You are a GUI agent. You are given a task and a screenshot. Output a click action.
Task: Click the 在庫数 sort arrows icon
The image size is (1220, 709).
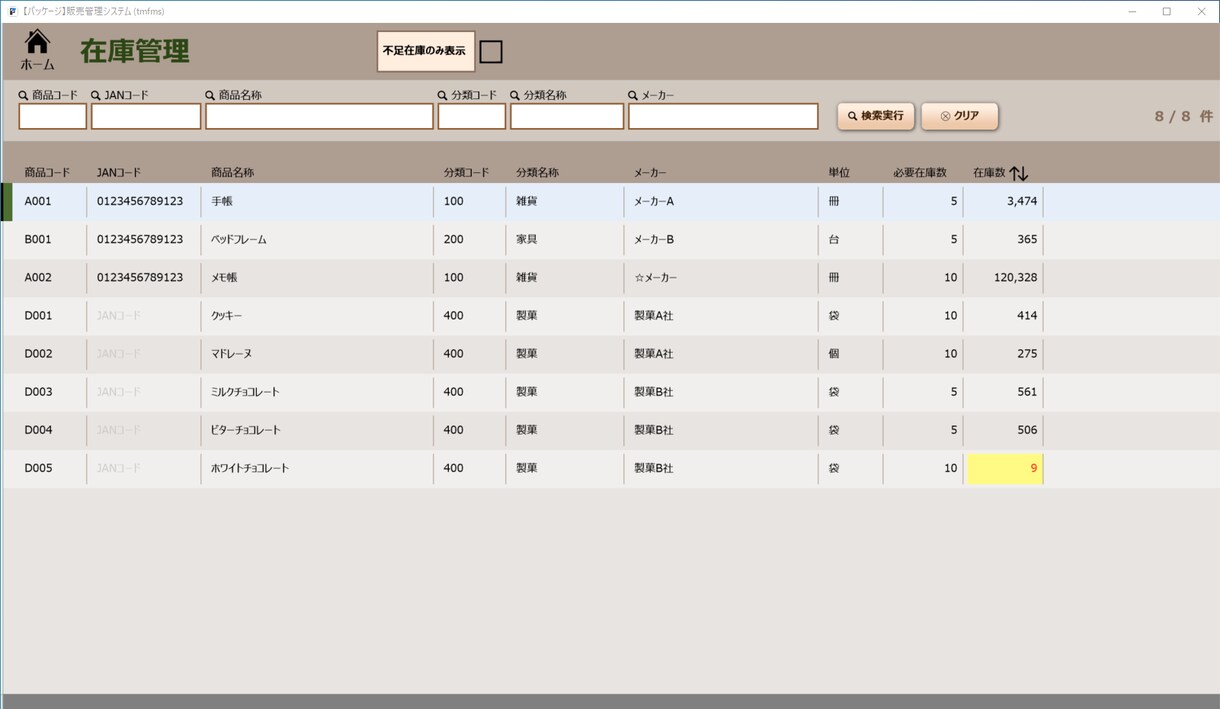(1018, 173)
